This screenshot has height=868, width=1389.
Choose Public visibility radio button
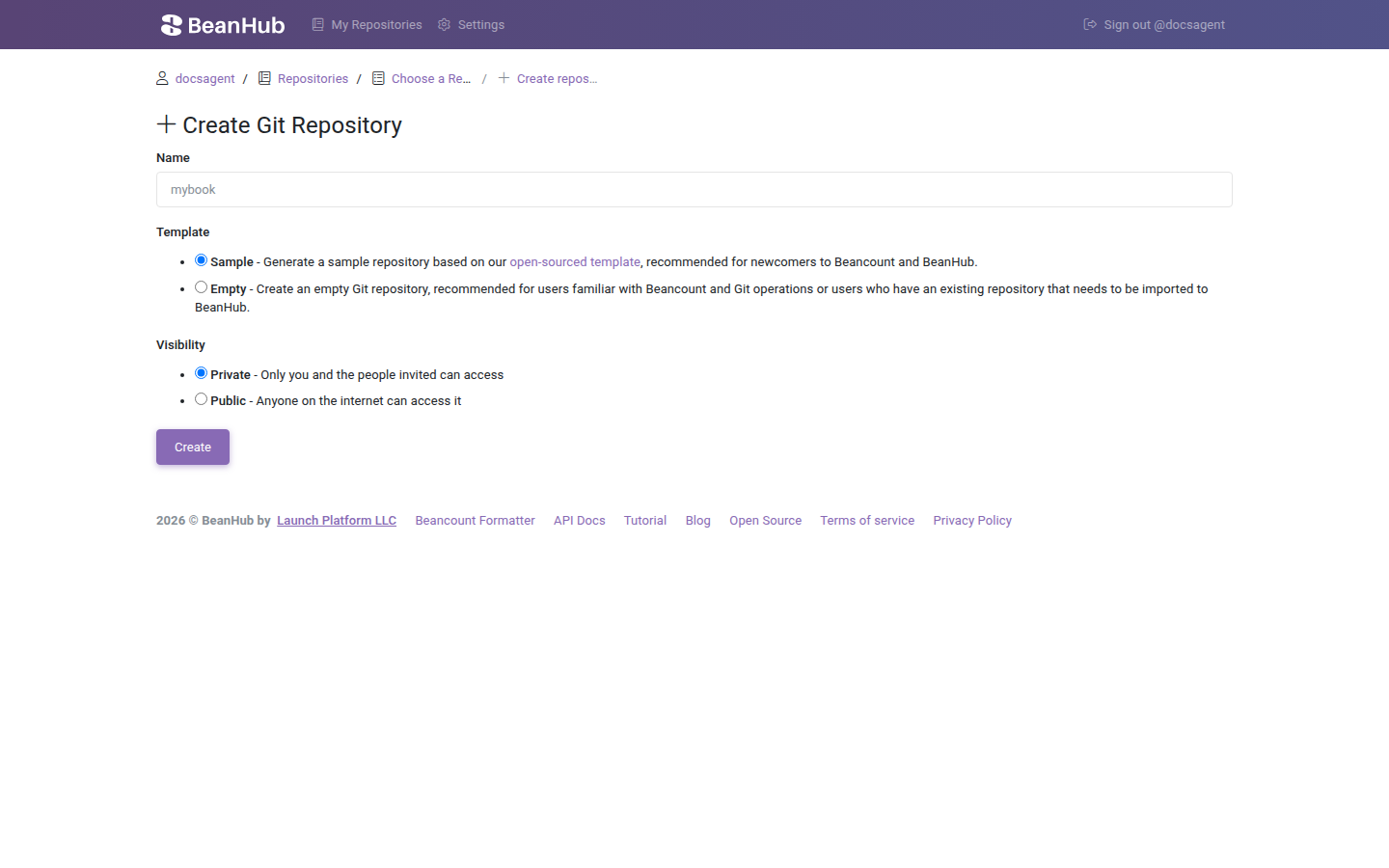pyautogui.click(x=201, y=399)
